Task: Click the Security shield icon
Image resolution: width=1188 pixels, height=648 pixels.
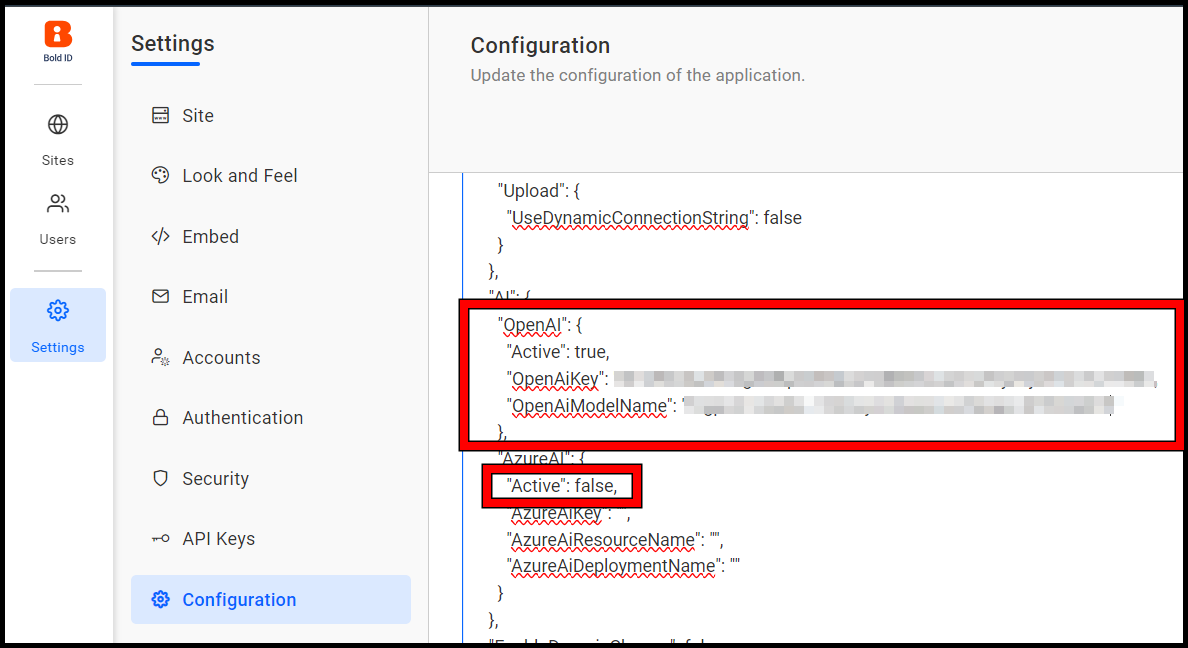Action: pos(160,478)
